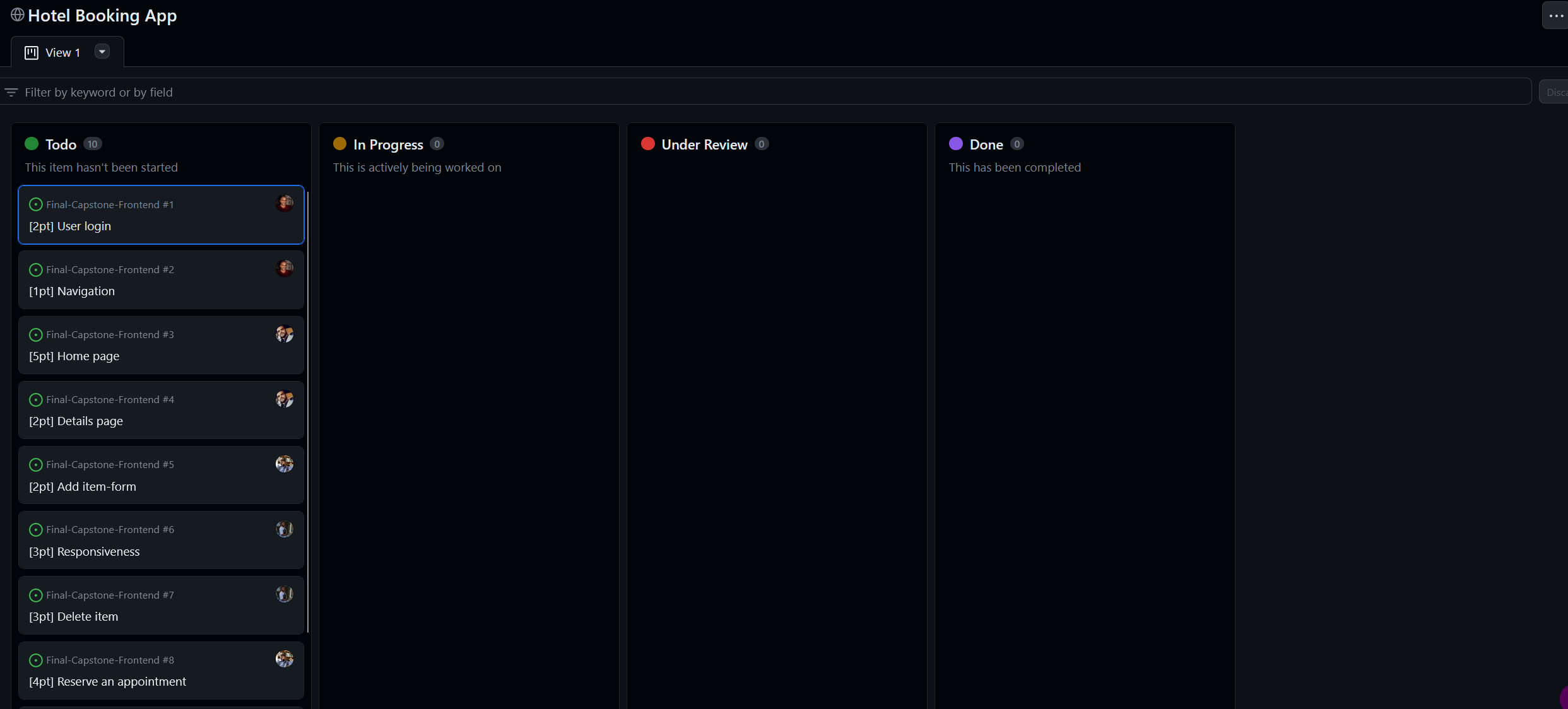Click issue icon on Add item-form card
1568x709 pixels.
coord(35,465)
